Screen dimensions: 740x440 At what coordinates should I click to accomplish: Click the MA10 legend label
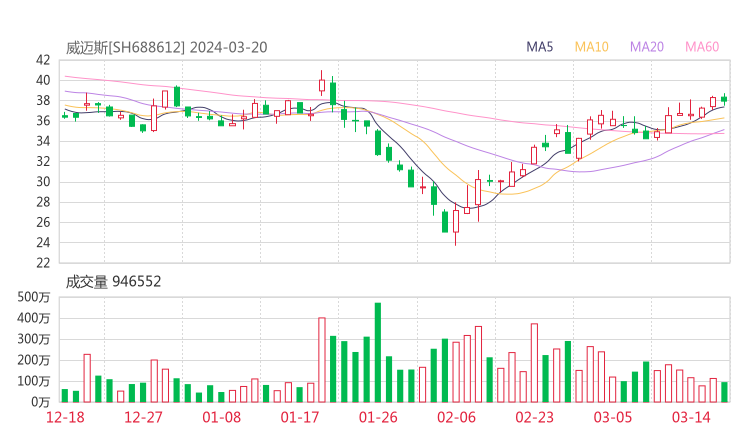(591, 47)
